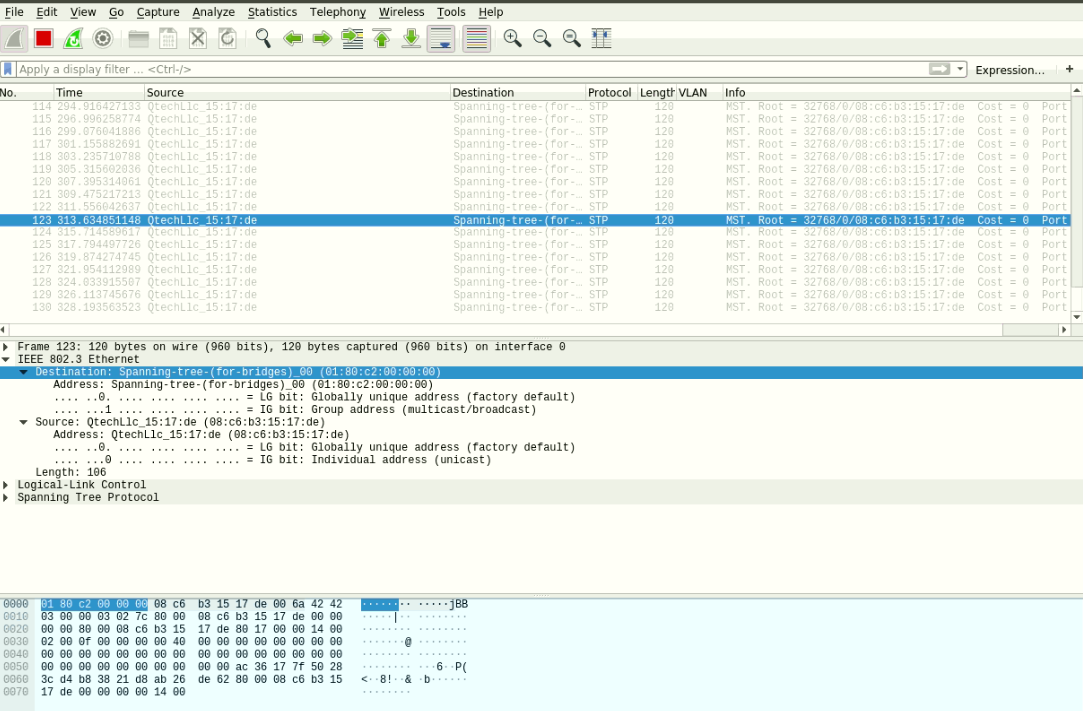Expand the Frame 123 details
1083x711 pixels.
pyautogui.click(x=6, y=347)
